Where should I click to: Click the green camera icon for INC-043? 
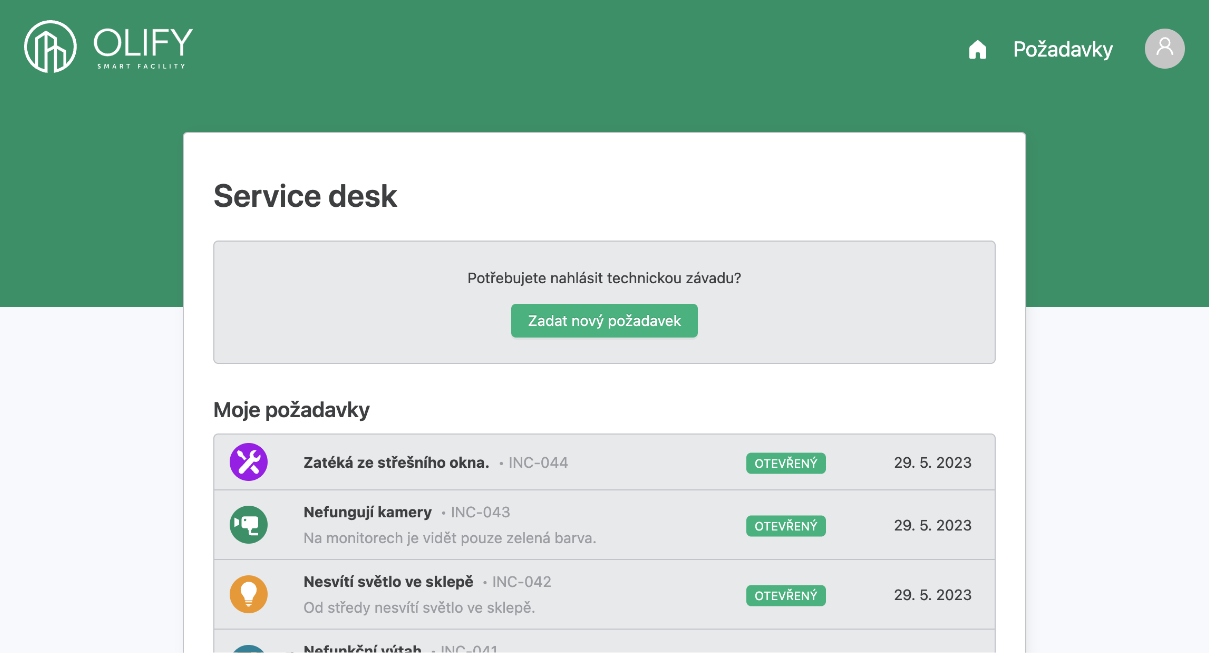tap(249, 525)
